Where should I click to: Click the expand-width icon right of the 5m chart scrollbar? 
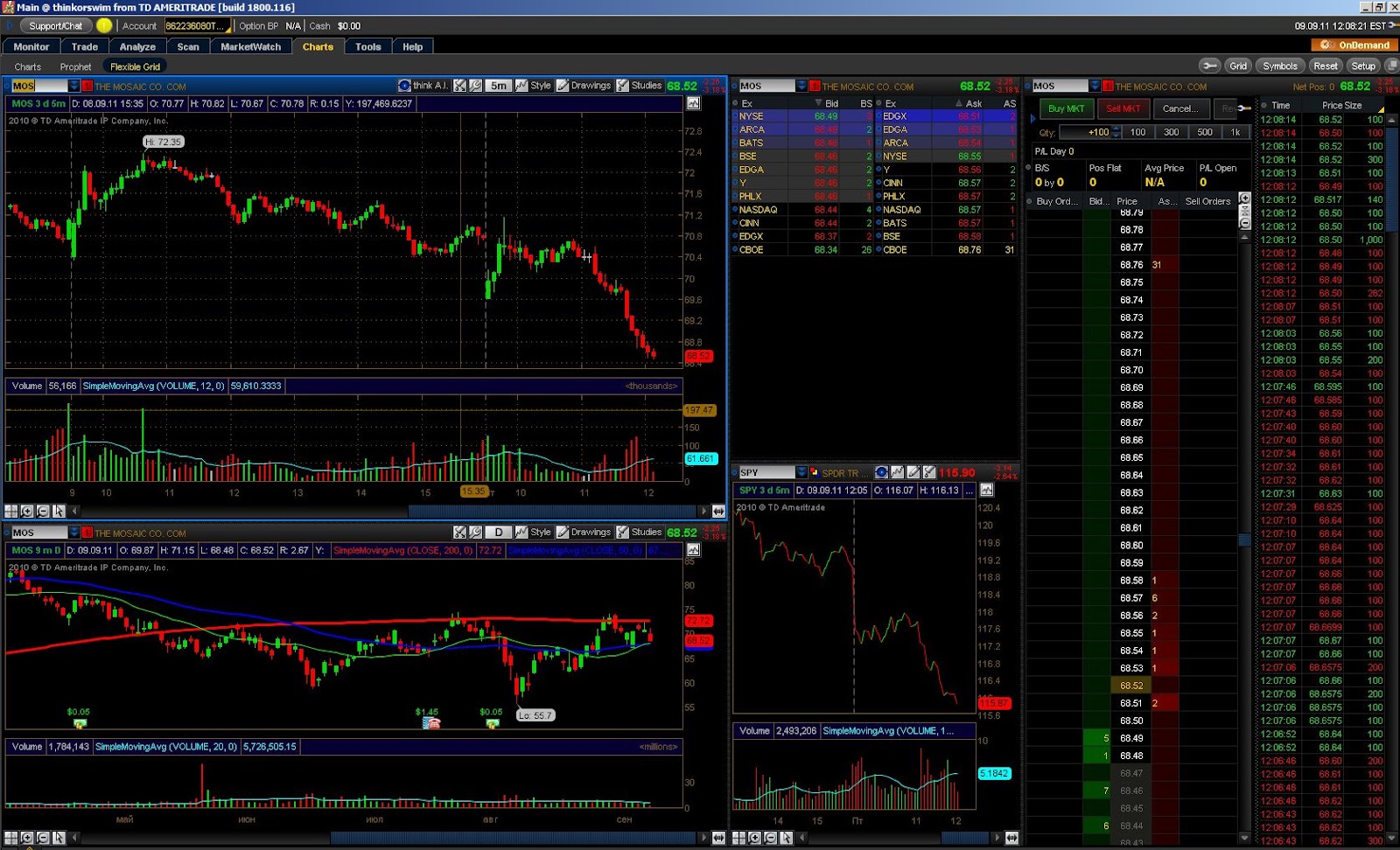click(x=718, y=511)
